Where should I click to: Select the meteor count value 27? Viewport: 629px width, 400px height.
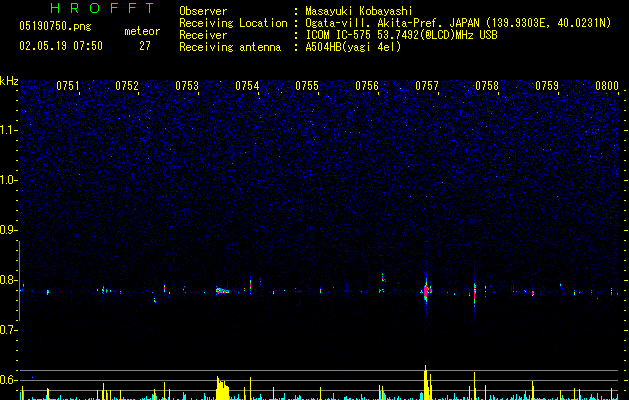(x=145, y=46)
